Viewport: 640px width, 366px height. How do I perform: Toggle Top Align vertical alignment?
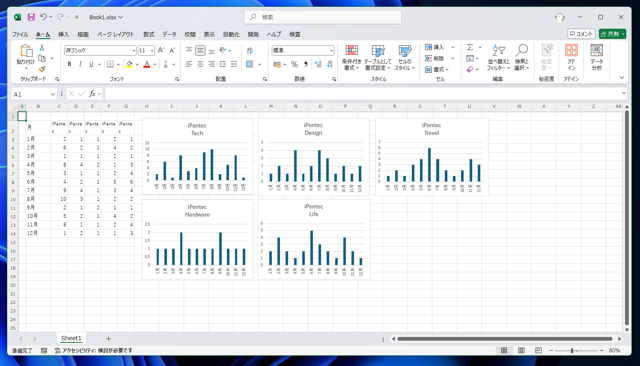click(x=189, y=50)
